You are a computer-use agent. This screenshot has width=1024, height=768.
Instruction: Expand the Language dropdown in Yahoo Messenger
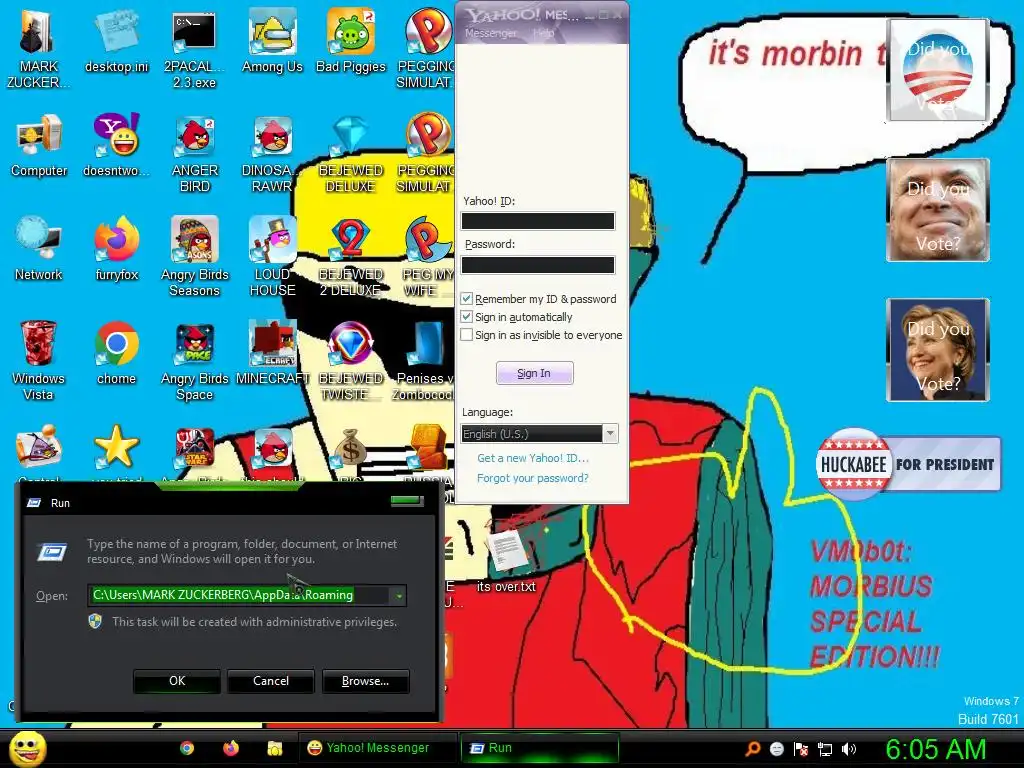(610, 433)
